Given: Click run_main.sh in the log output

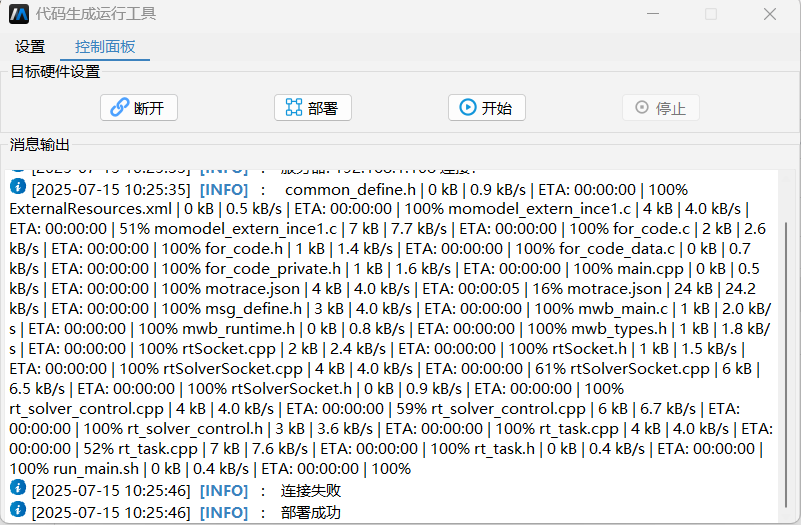Looking at the screenshot, I should (x=96, y=469).
